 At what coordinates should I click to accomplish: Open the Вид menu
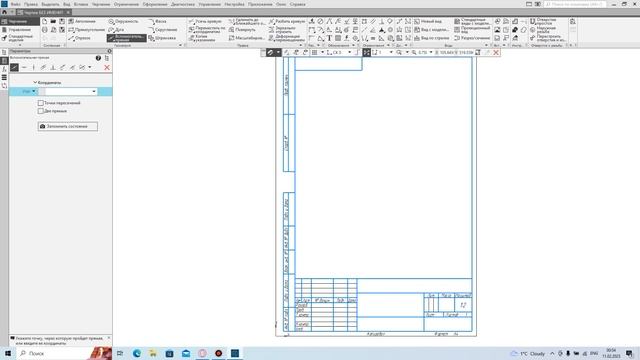point(67,4)
